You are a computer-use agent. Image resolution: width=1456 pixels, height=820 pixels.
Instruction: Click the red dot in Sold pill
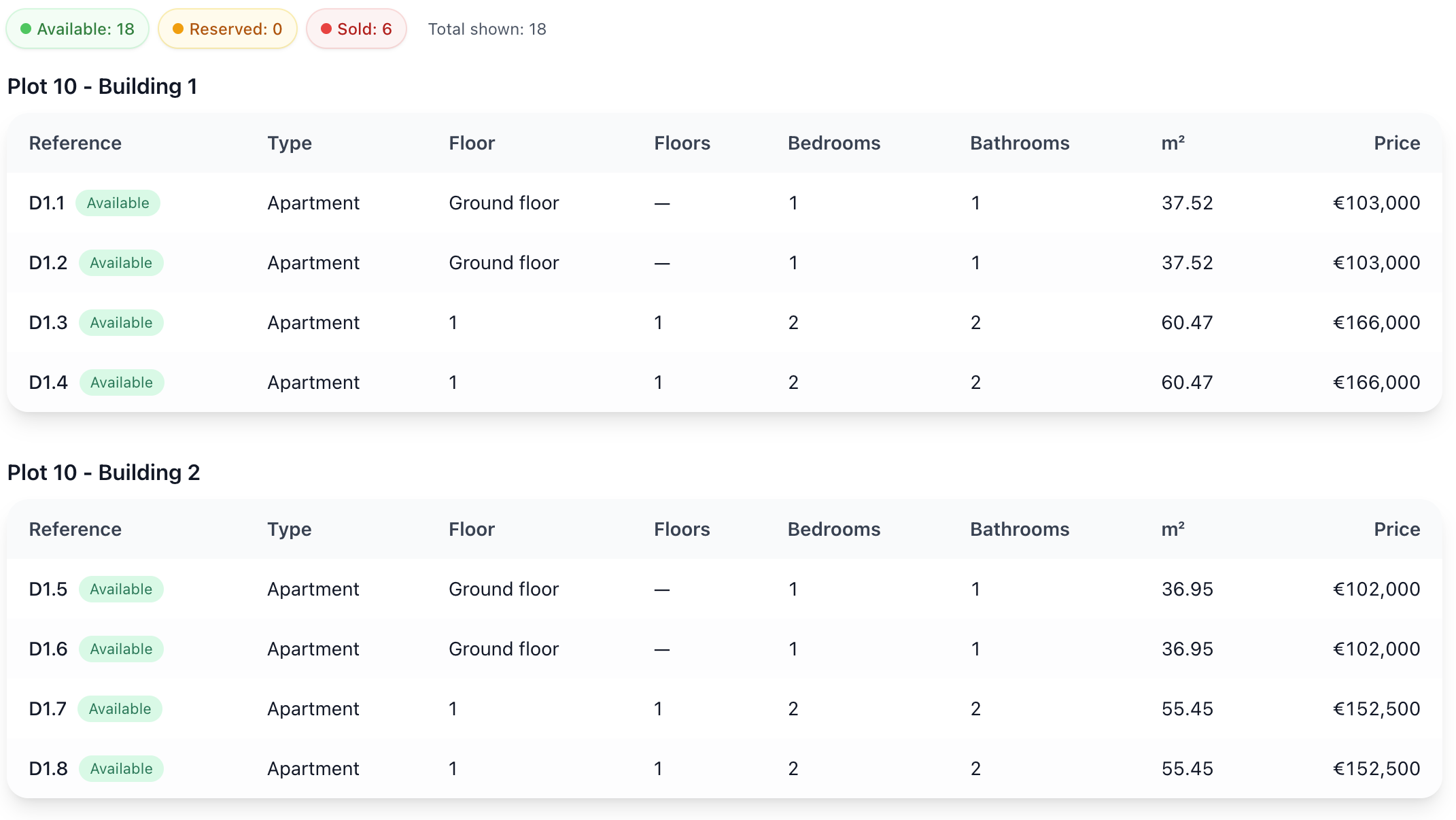click(x=326, y=29)
